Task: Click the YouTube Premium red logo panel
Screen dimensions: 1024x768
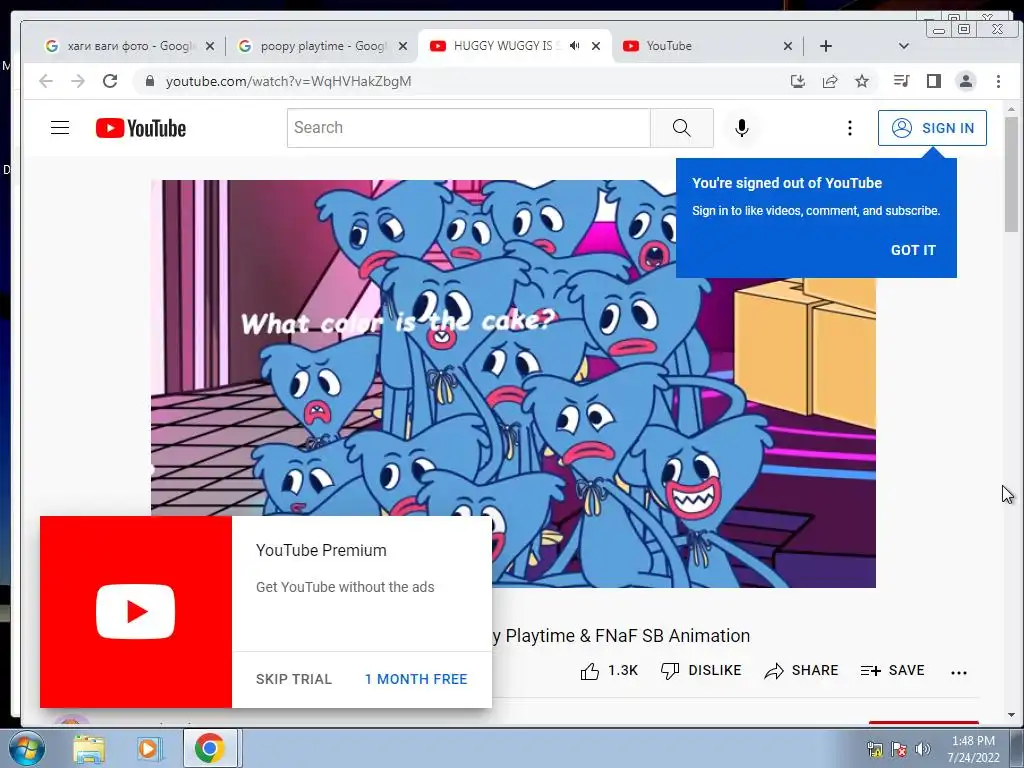Action: click(136, 612)
